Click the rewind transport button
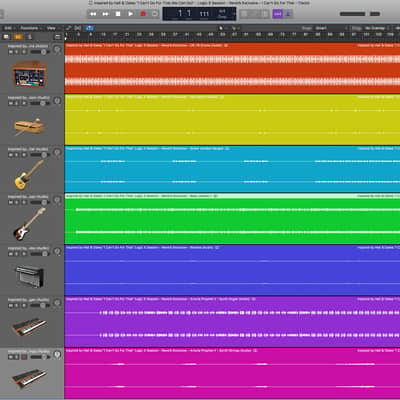Screen dimensions: 400x400 [x=93, y=14]
